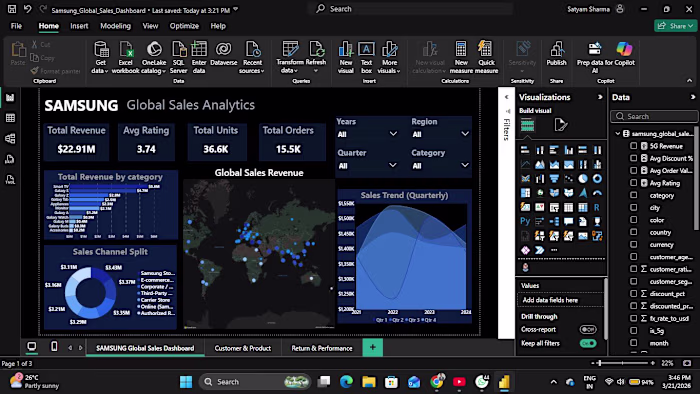The image size is (700, 394).
Task: Open the Get data ribbon button
Action: point(100,57)
